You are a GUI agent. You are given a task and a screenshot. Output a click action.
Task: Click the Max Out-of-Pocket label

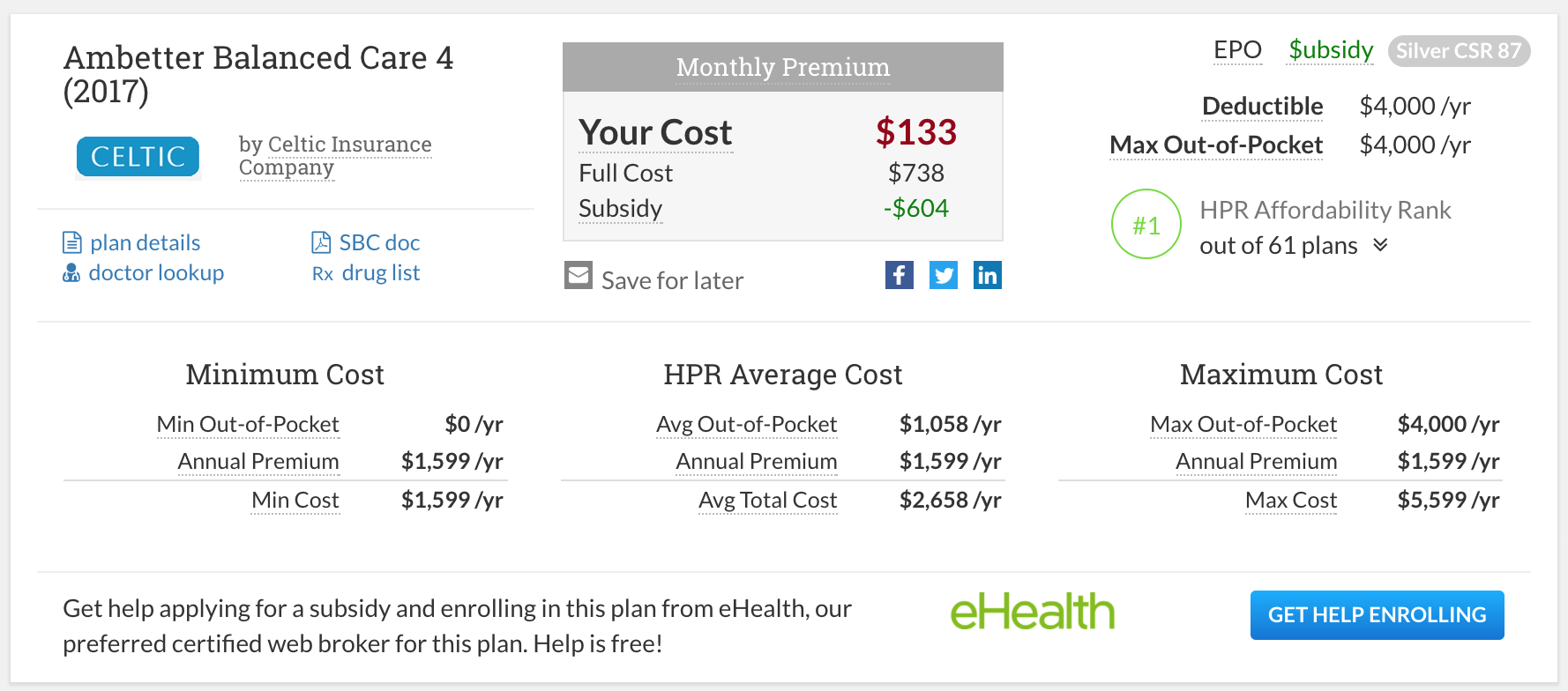click(1216, 145)
